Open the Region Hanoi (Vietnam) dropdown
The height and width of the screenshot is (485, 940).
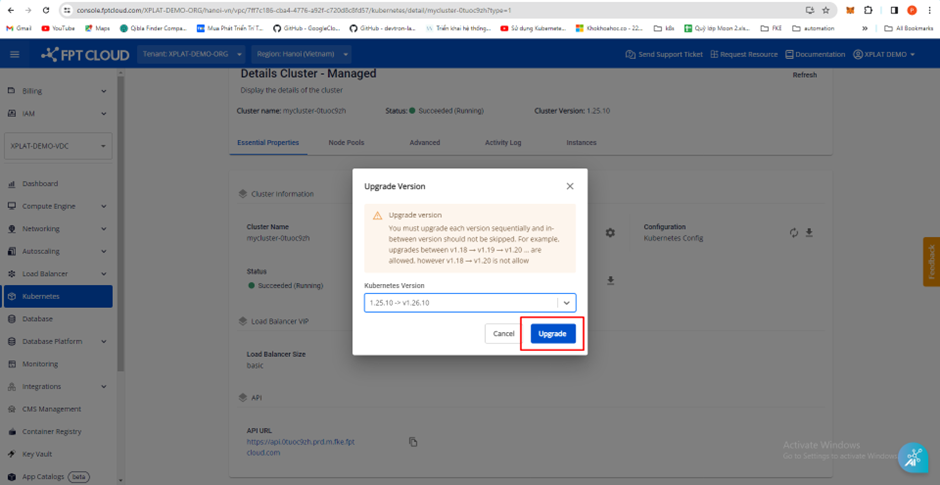pos(302,54)
